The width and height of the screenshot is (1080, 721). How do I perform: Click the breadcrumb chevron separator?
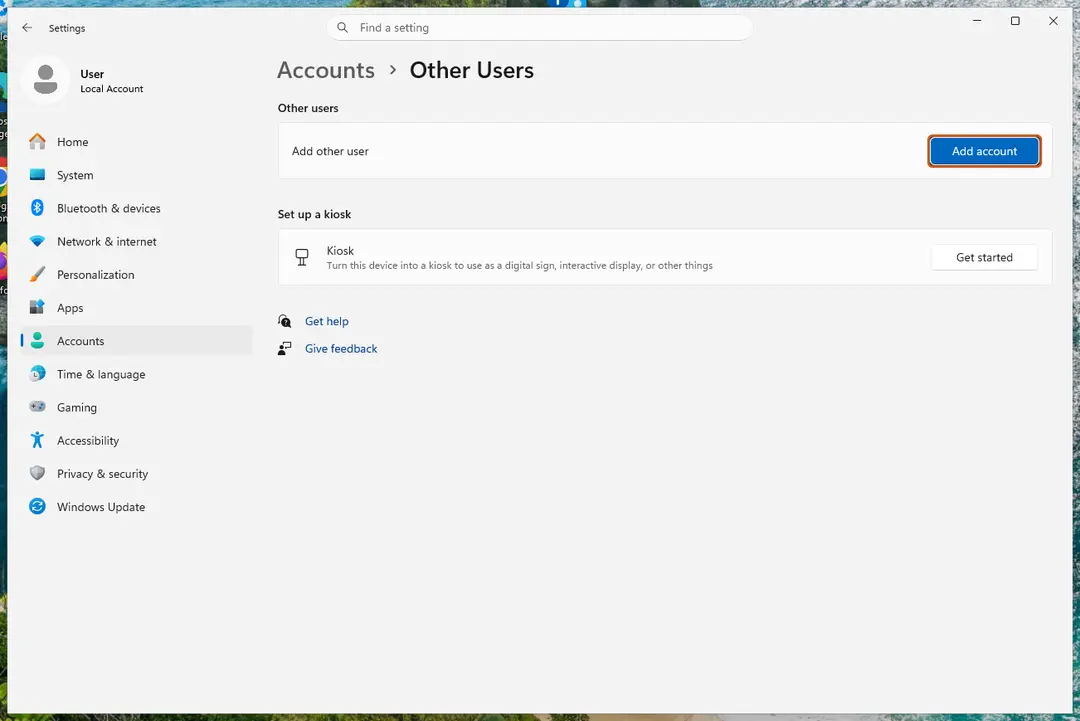[x=393, y=70]
